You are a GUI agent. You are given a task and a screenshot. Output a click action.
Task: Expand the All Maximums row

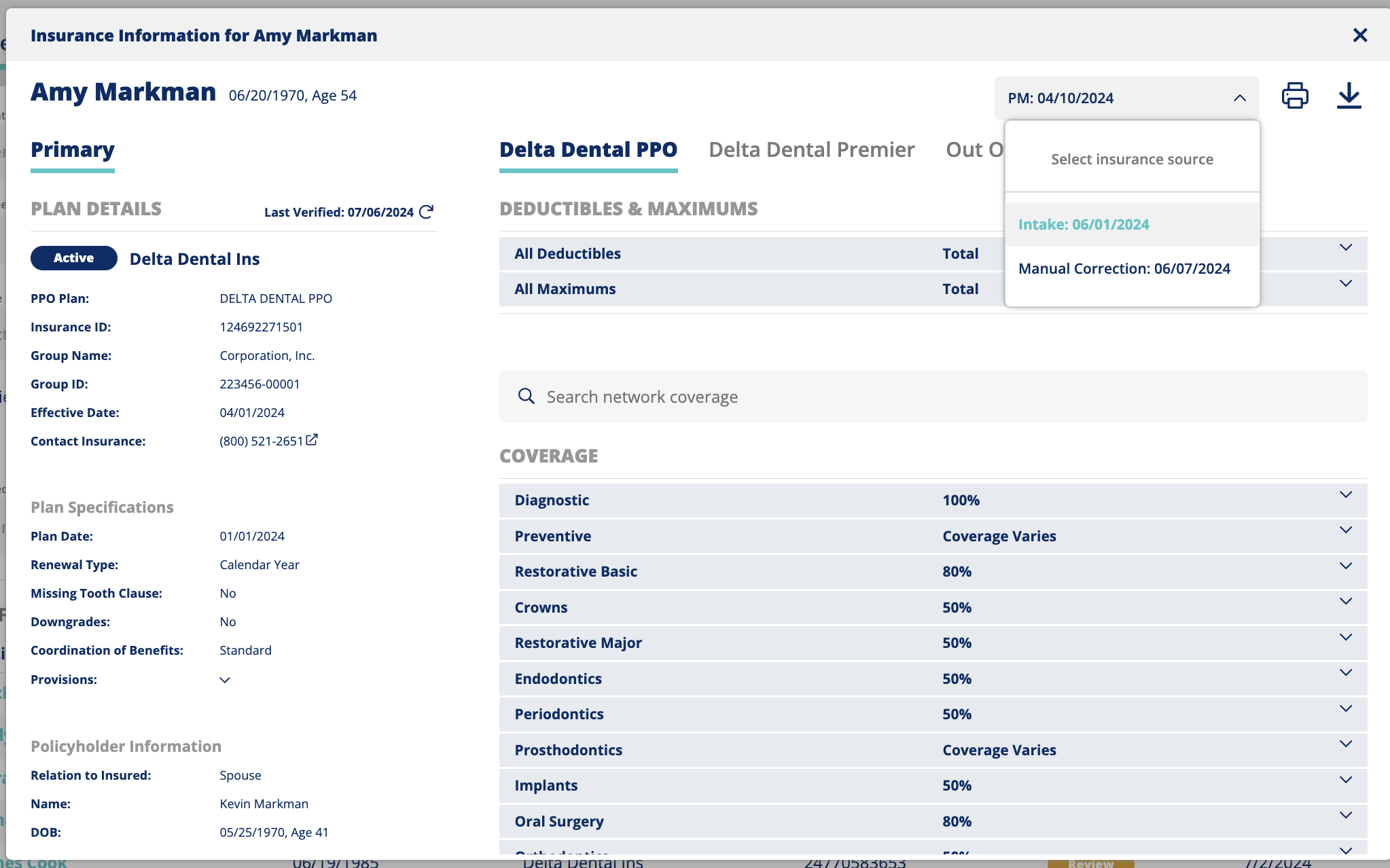(1346, 285)
